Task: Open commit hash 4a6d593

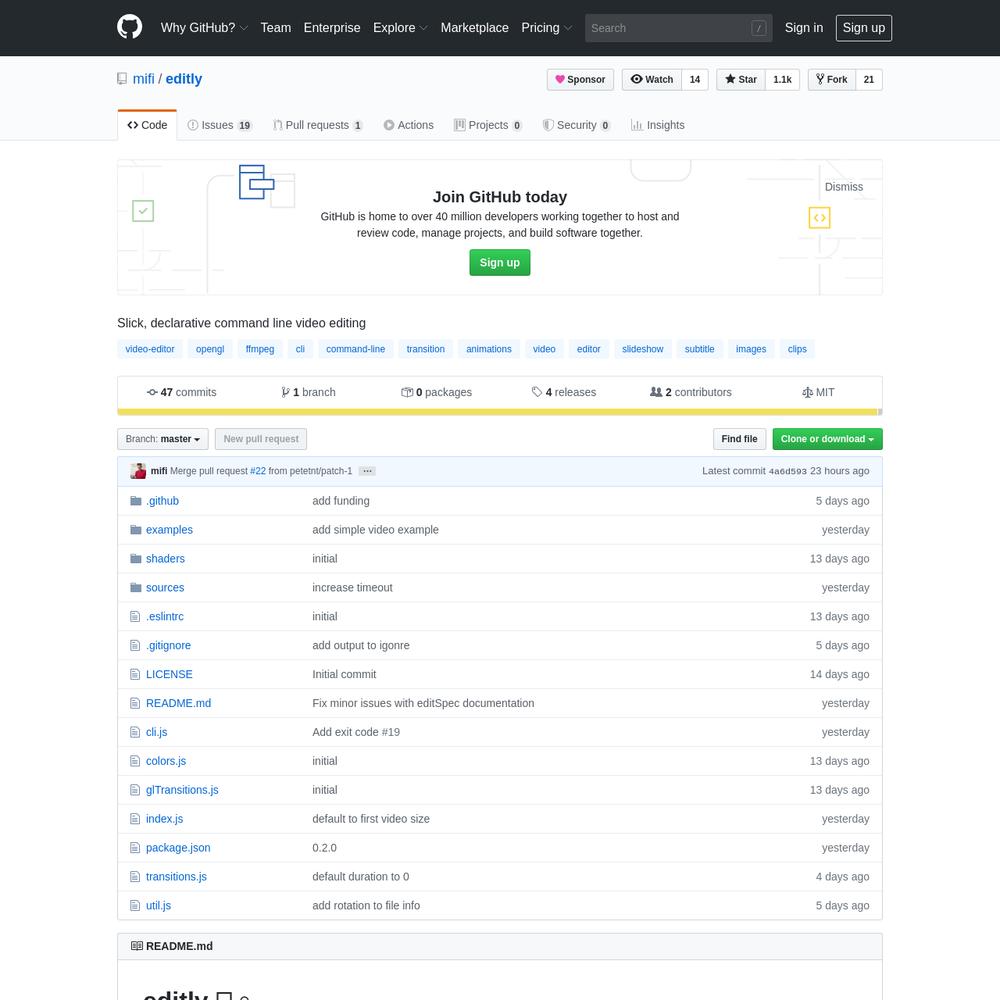Action: pyautogui.click(x=787, y=471)
